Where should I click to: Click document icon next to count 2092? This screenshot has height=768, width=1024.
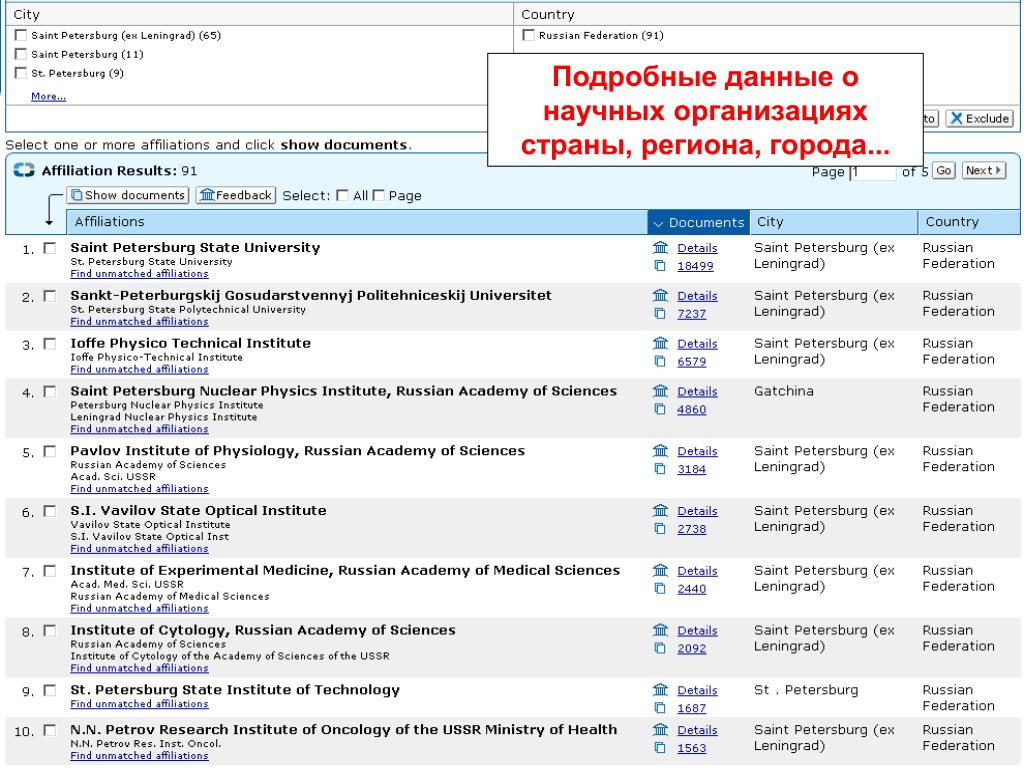(660, 648)
